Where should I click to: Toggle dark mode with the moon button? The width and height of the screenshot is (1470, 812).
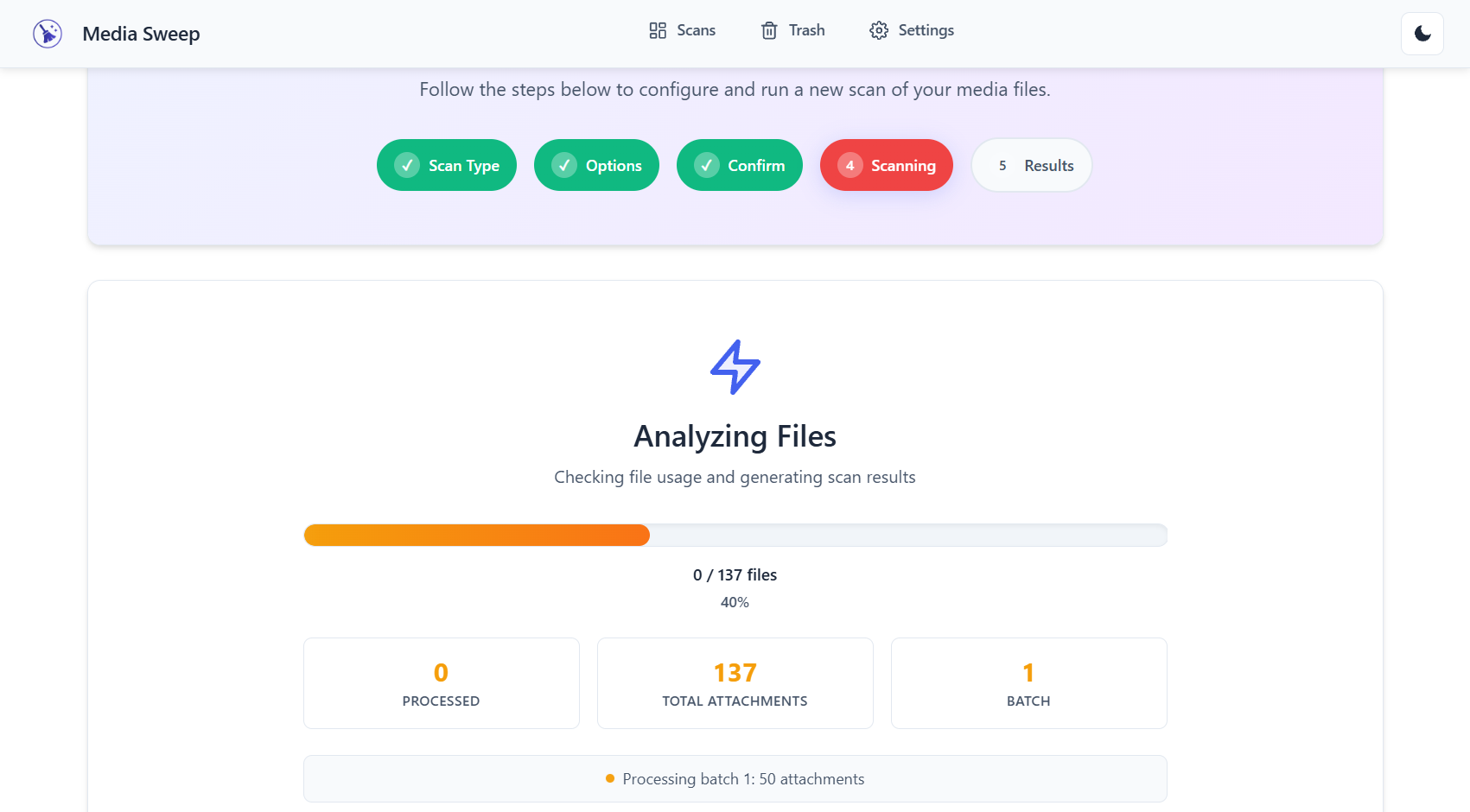pyautogui.click(x=1422, y=34)
